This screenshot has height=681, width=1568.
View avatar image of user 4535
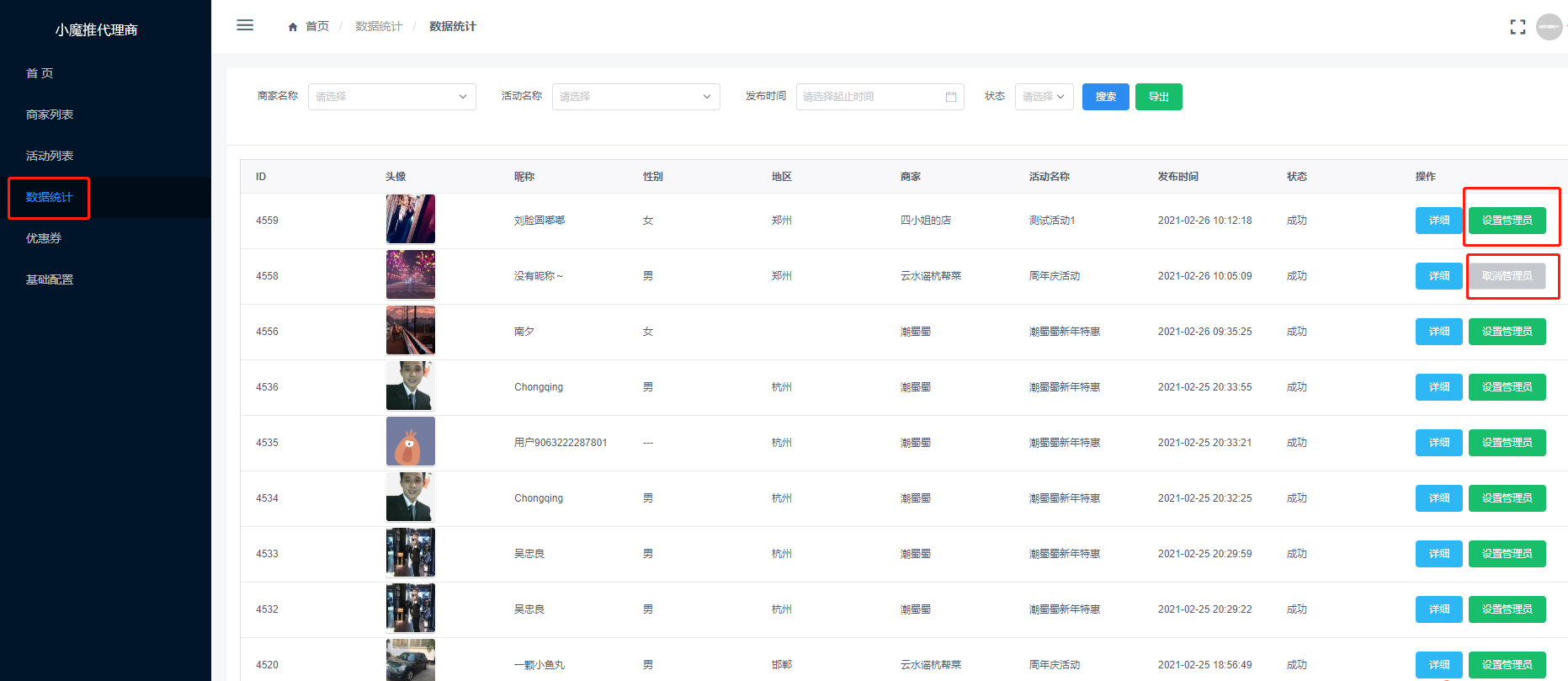(x=411, y=442)
